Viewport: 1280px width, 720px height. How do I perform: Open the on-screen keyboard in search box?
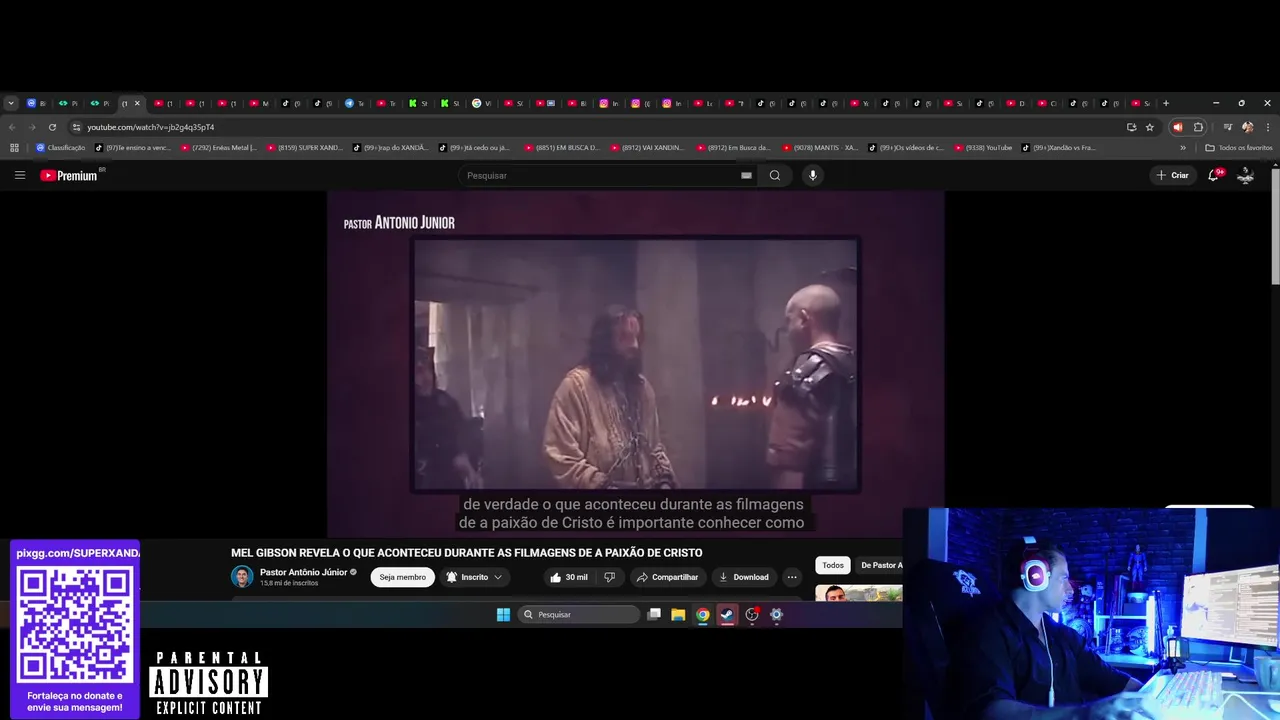point(746,175)
